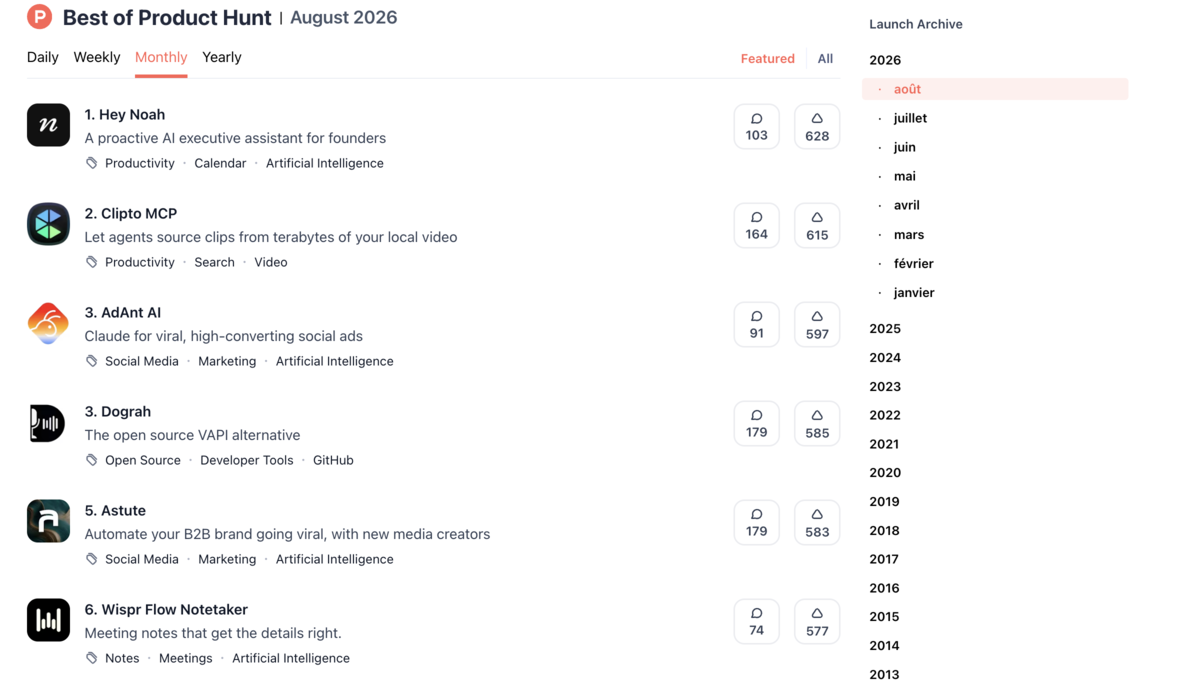Viewport: 1200px width, 685px height.
Task: Select juillet in the Launch Archive
Action: (910, 118)
